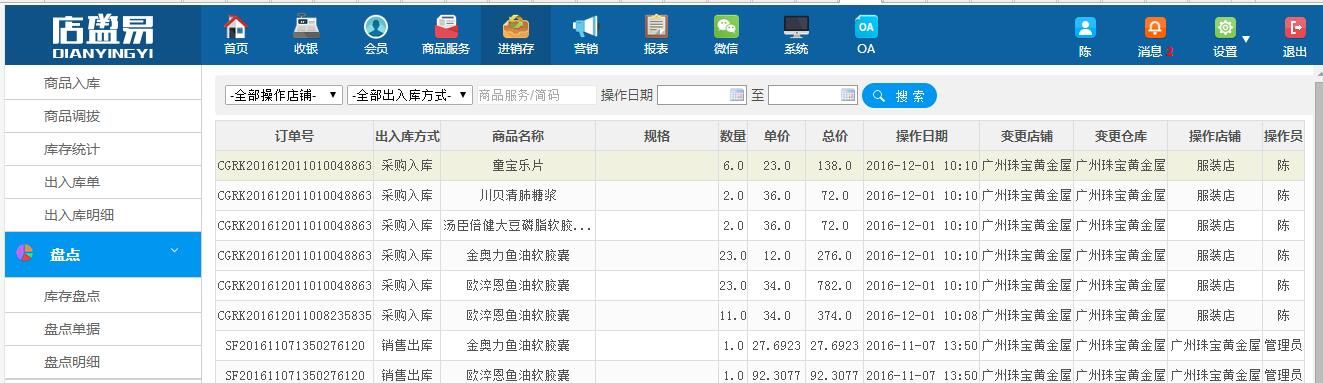
Task: Click the pie chart icon beside 盘点
Action: [25, 254]
